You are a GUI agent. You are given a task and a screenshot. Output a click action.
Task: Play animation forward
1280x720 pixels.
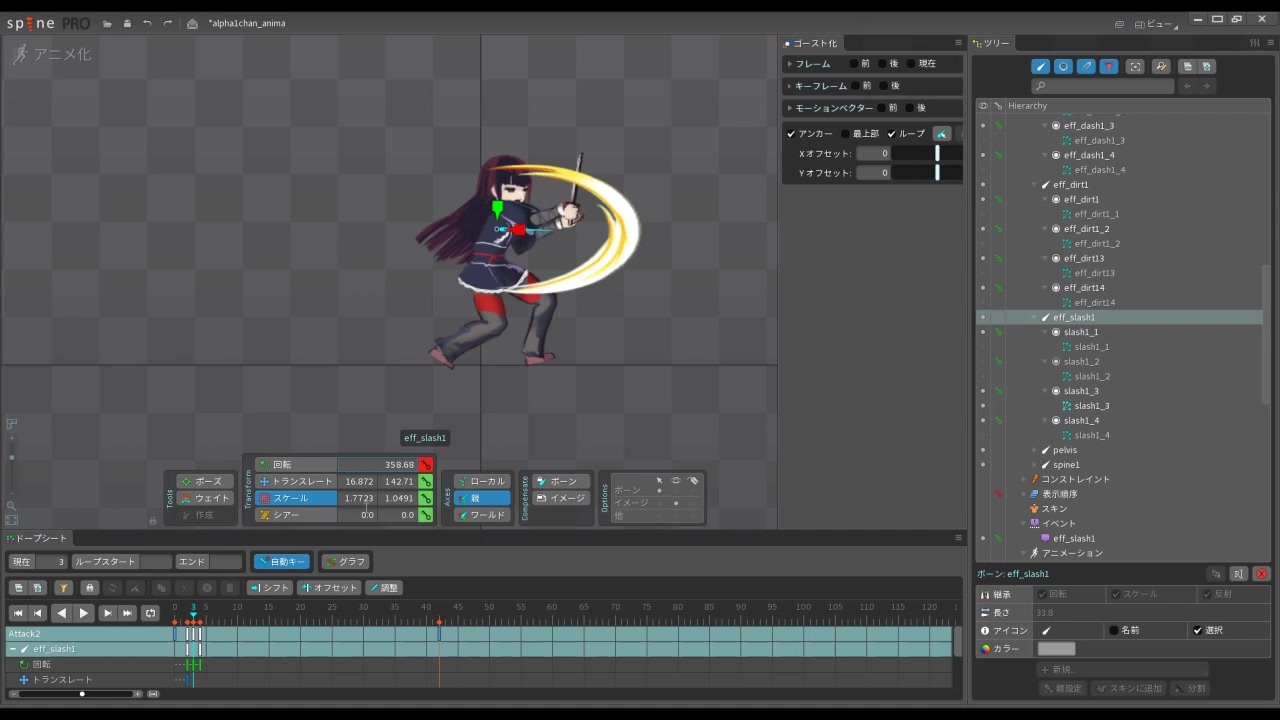click(x=84, y=613)
